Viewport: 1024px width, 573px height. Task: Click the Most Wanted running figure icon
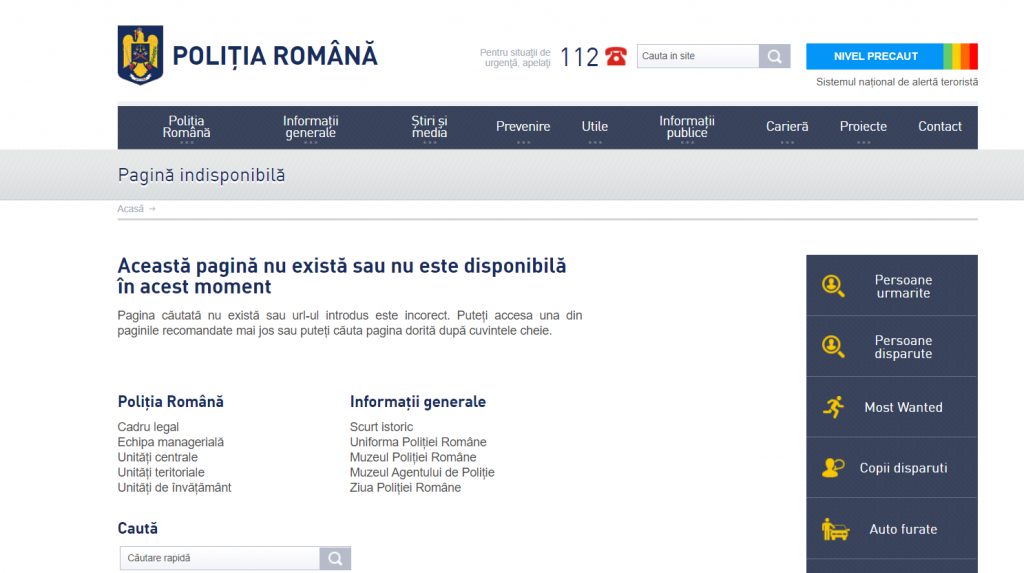[833, 407]
